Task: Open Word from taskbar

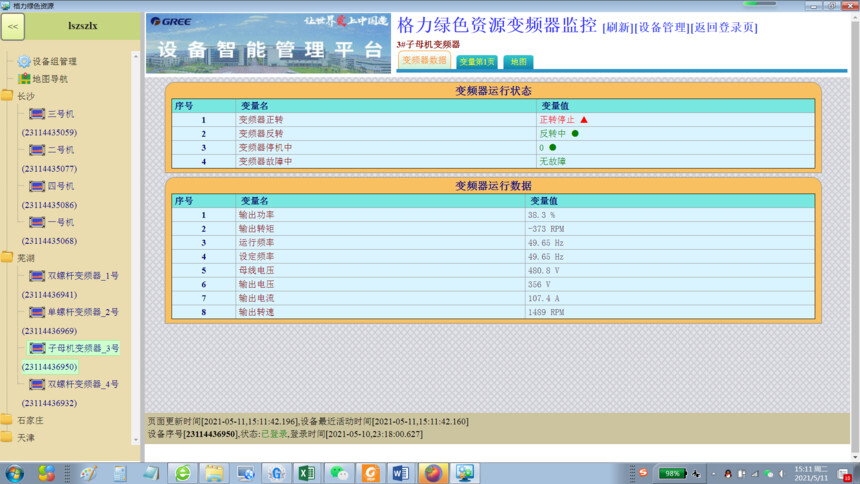Action: [400, 473]
